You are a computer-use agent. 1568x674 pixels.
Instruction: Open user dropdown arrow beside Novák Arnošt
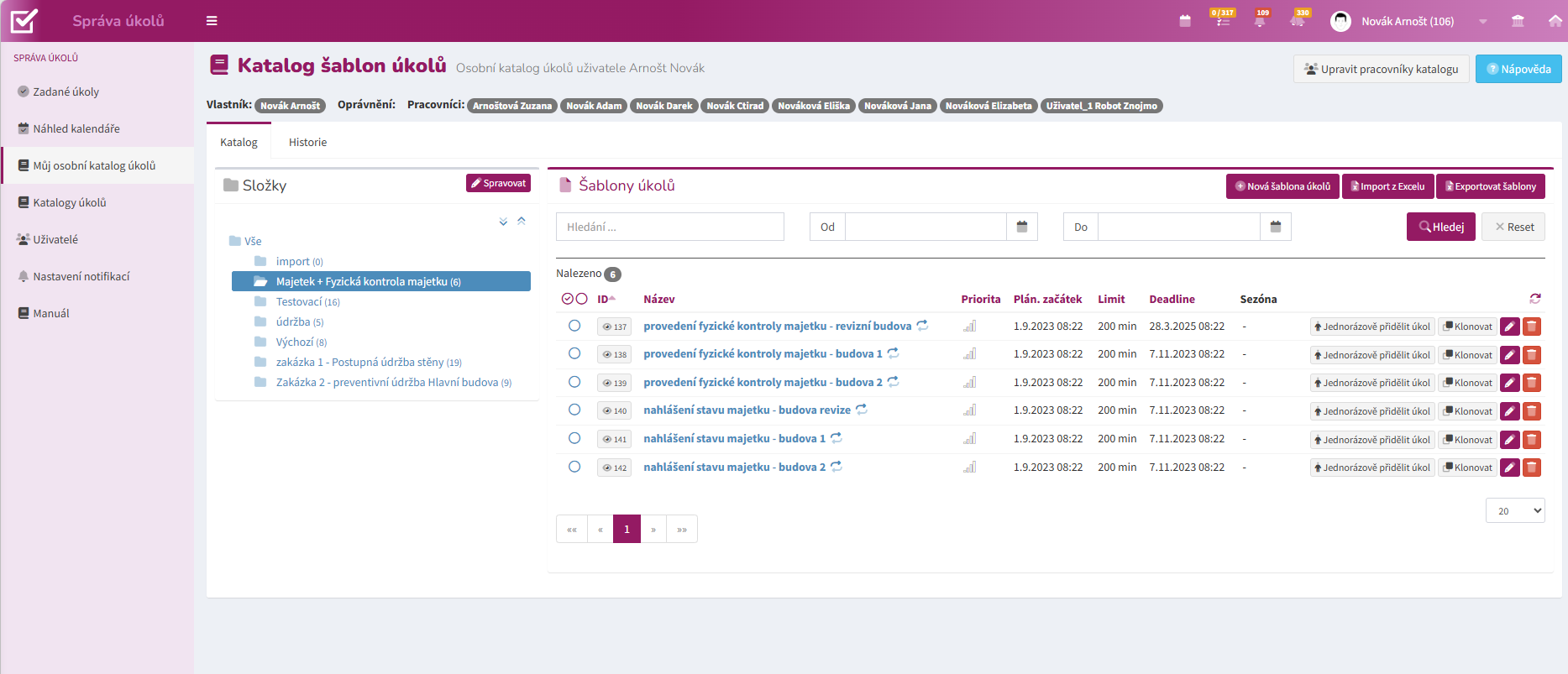[x=1483, y=22]
